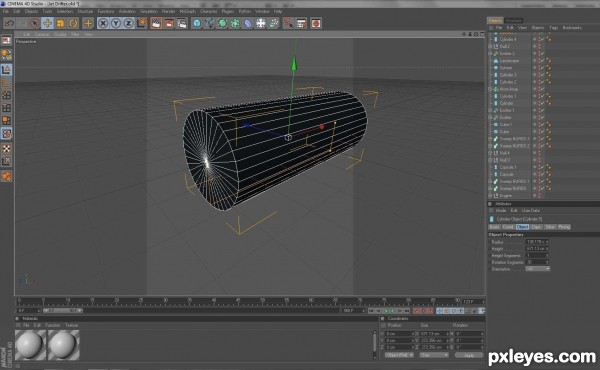This screenshot has width=600, height=370.
Task: Open the particle emitter toolbar icon
Action: [x=274, y=23]
